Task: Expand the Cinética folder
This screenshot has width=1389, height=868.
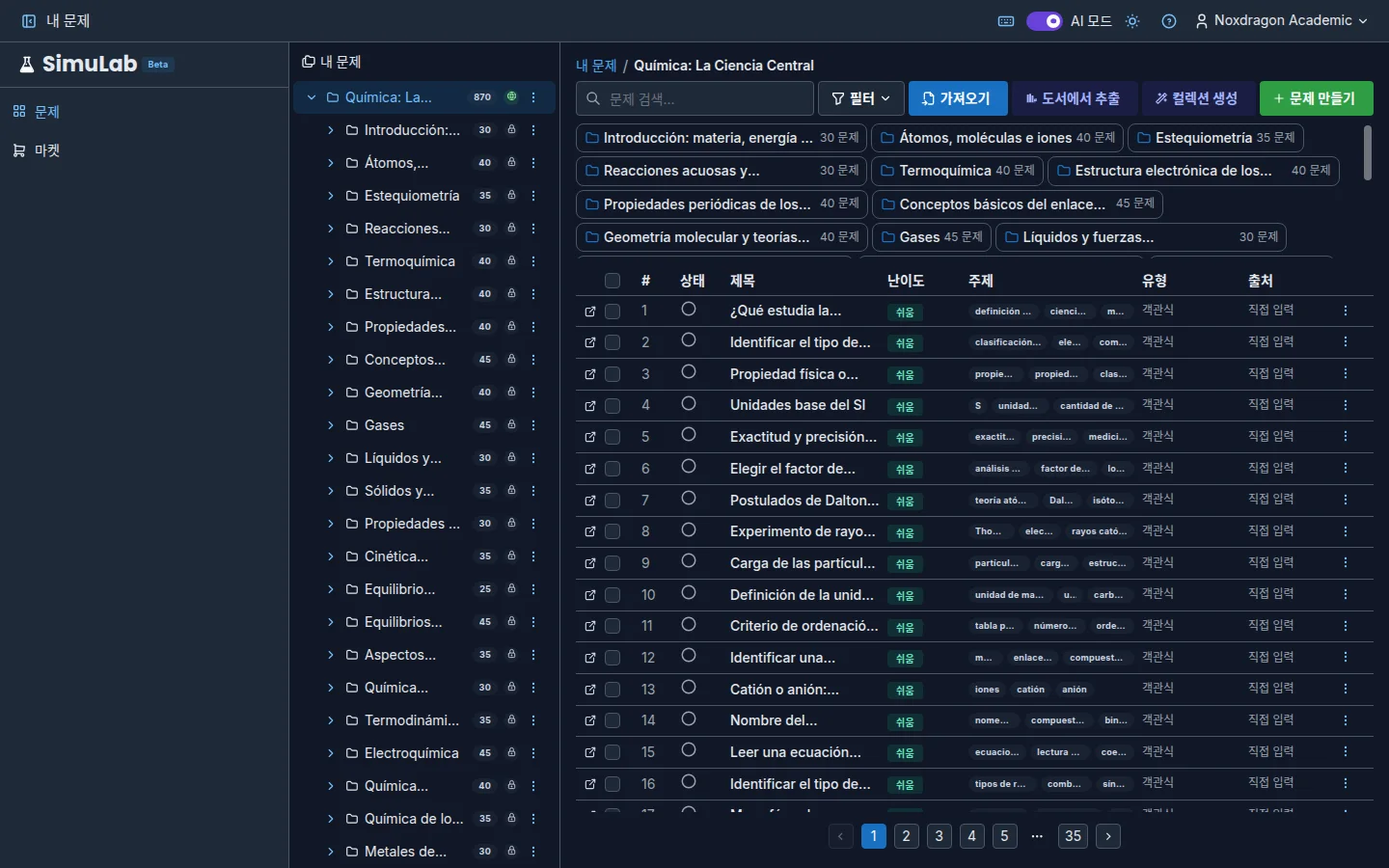Action: [331, 556]
